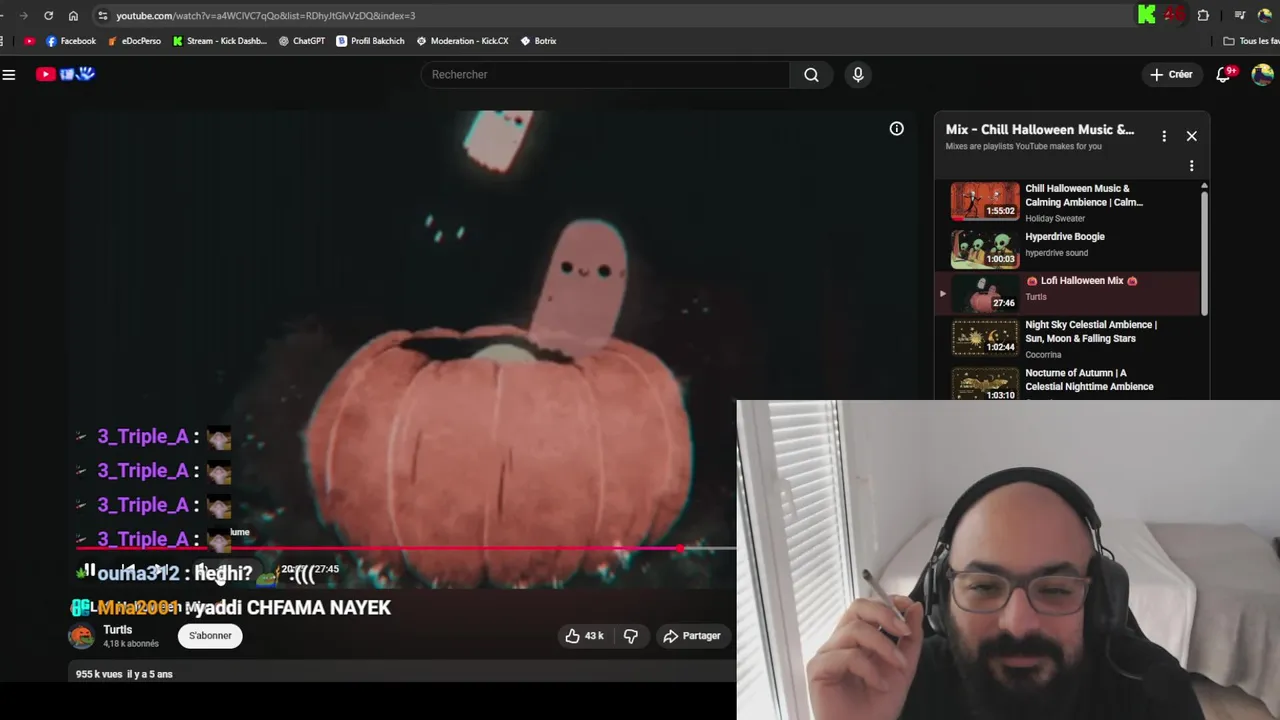This screenshot has height=720, width=1280.
Task: Open the ChatGPT bookmark
Action: 301,41
